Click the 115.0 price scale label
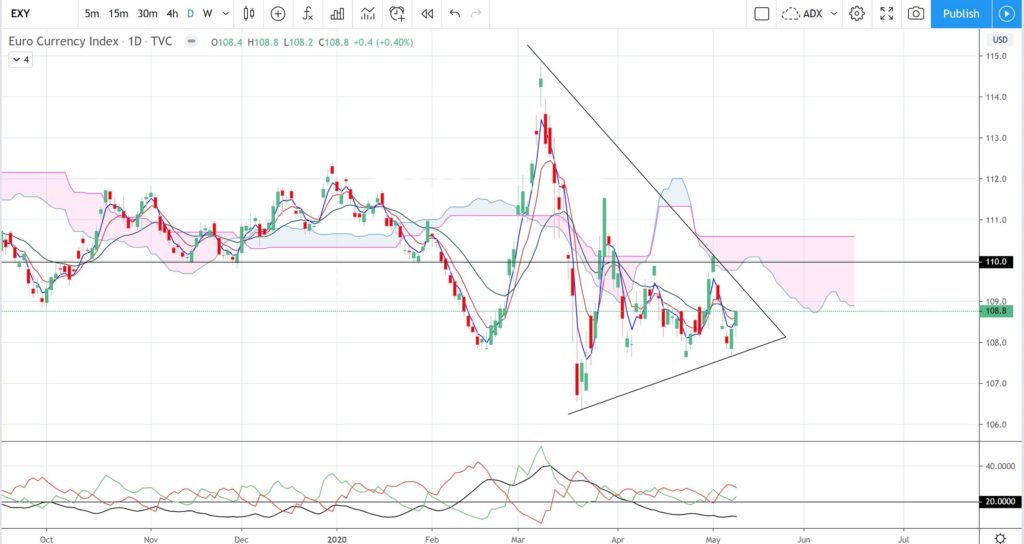 click(996, 56)
